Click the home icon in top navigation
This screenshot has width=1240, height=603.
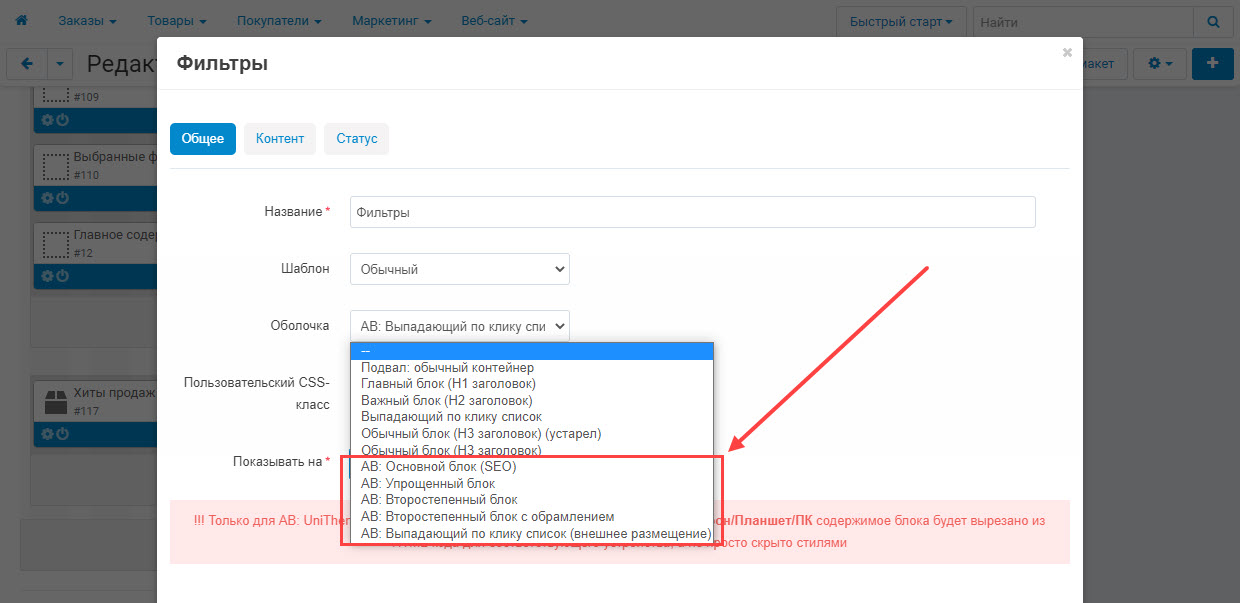tap(21, 21)
